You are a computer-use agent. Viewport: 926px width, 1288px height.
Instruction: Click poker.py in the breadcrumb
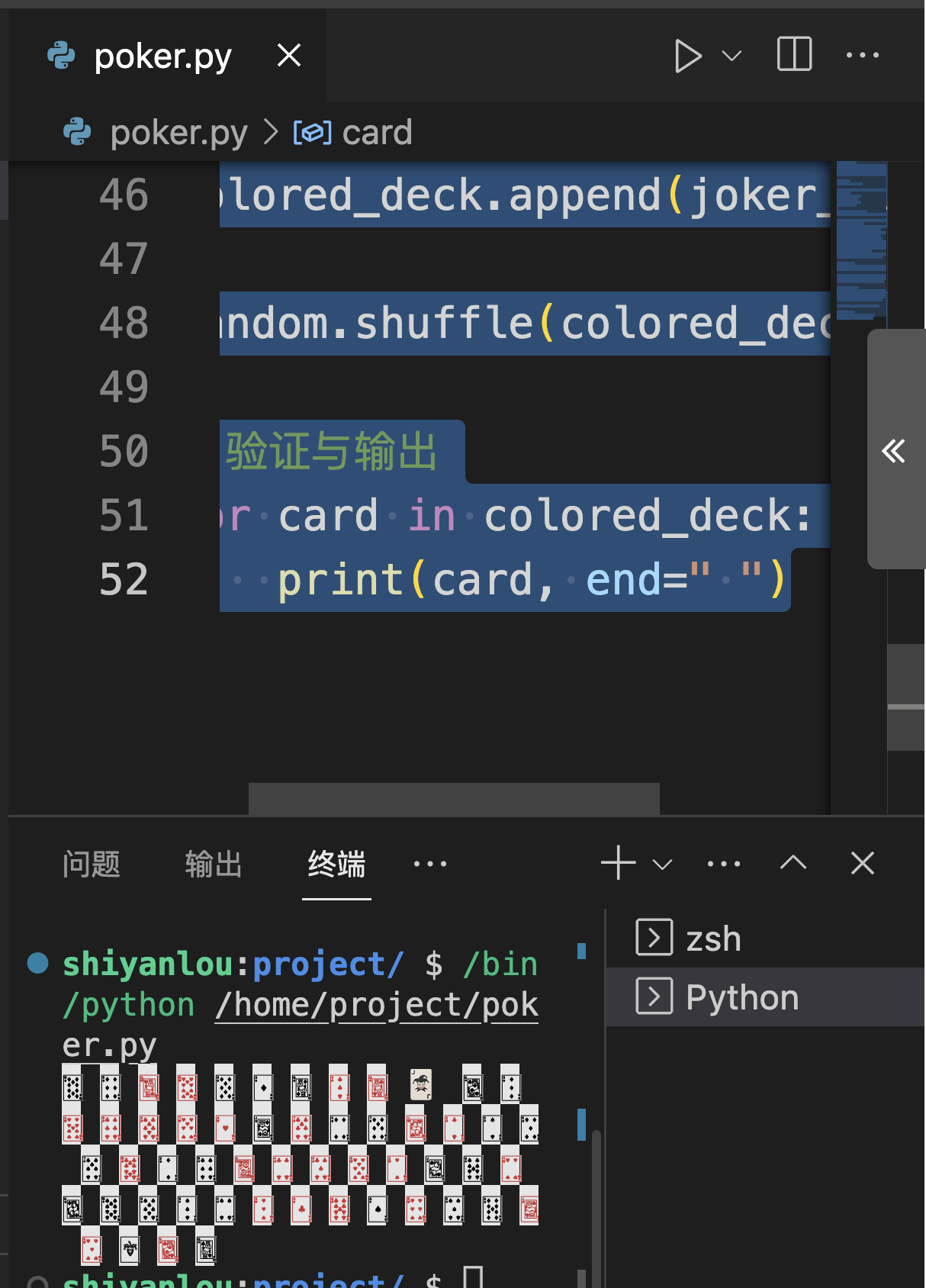(178, 133)
